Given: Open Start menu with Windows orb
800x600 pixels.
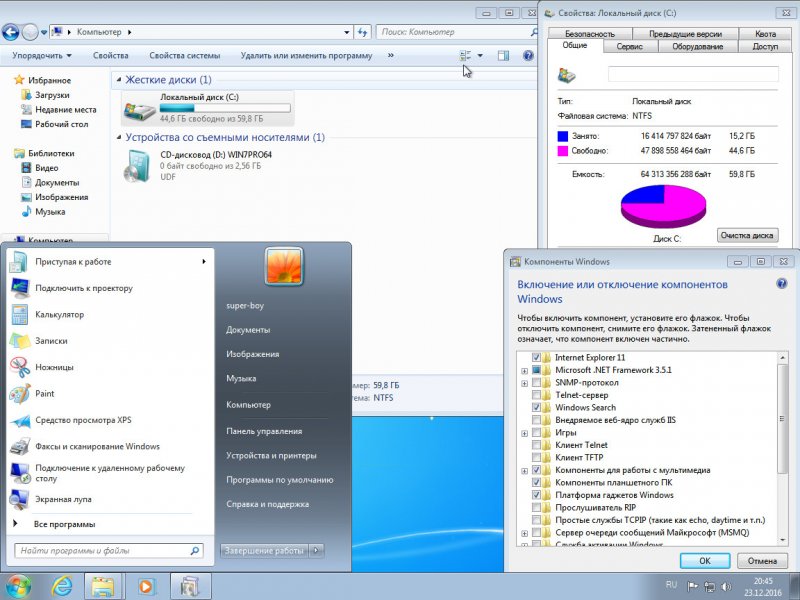Looking at the screenshot, I should click(18, 586).
